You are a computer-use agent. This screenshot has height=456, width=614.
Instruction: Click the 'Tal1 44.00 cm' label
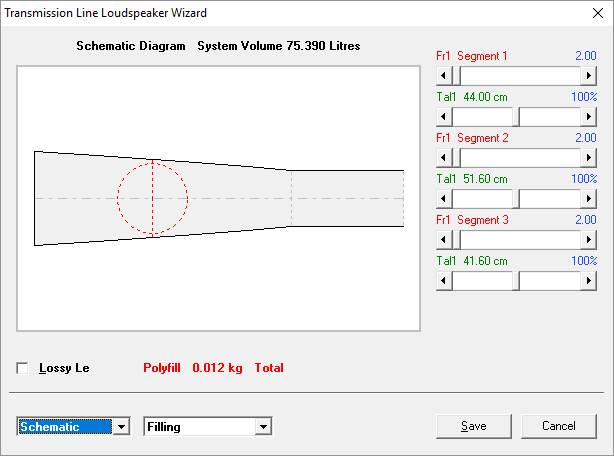472,97
